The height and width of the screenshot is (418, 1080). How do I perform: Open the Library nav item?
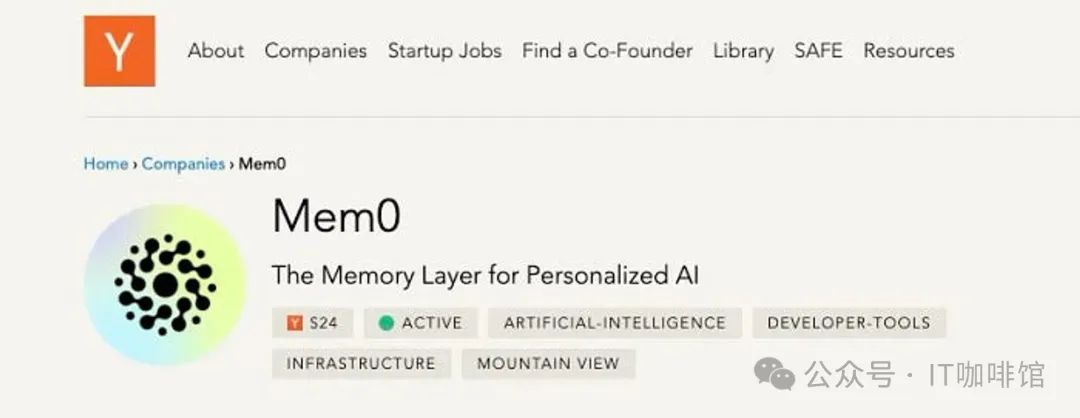(x=743, y=51)
